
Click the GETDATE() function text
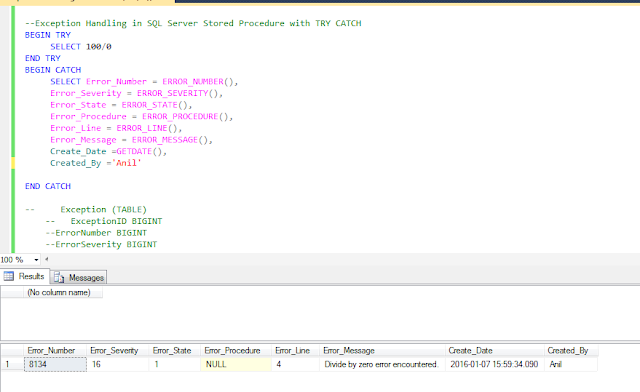(x=139, y=151)
